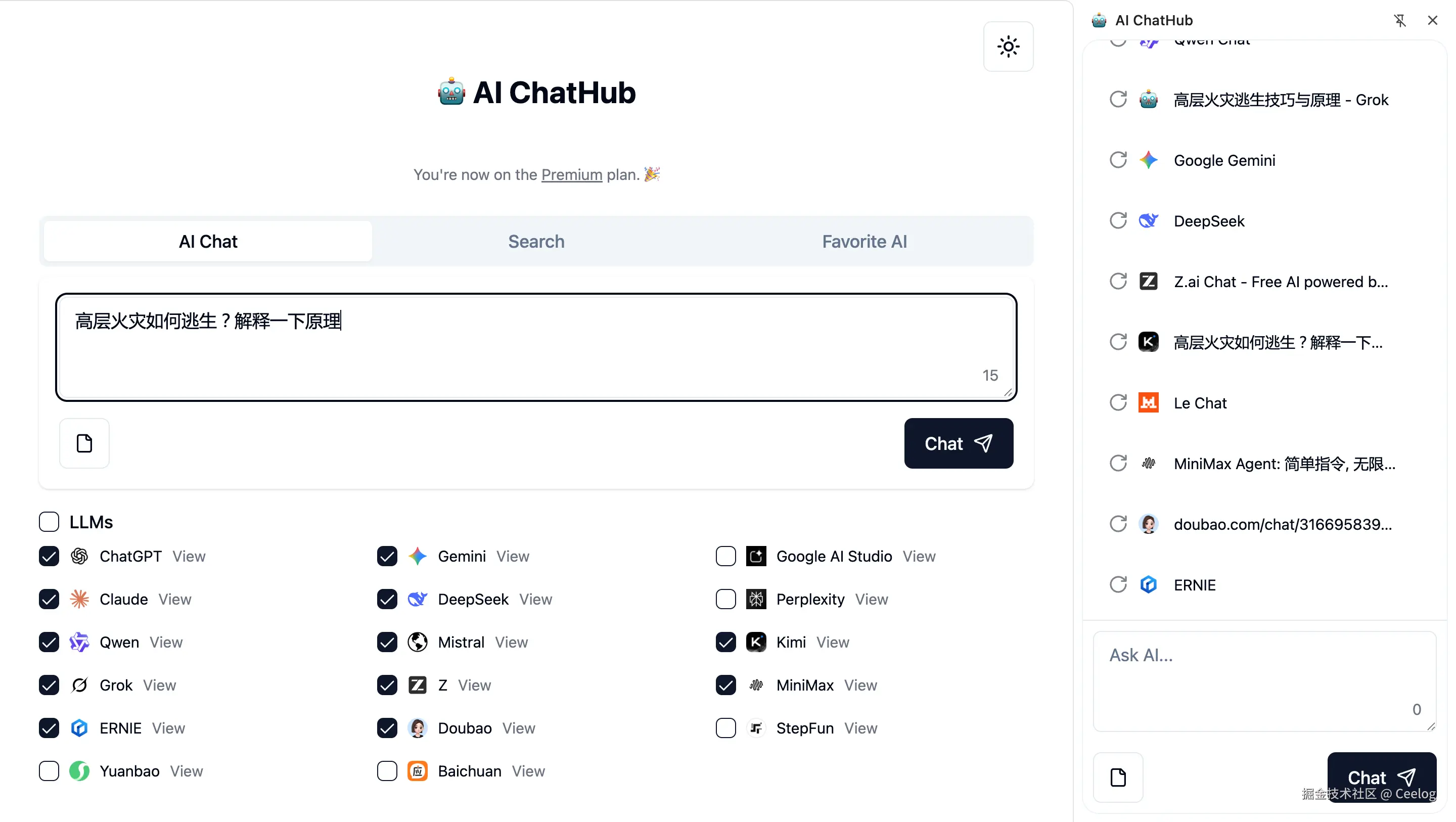Image resolution: width=1456 pixels, height=822 pixels.
Task: Attach a file in the sidebar panel
Action: pyautogui.click(x=1117, y=777)
